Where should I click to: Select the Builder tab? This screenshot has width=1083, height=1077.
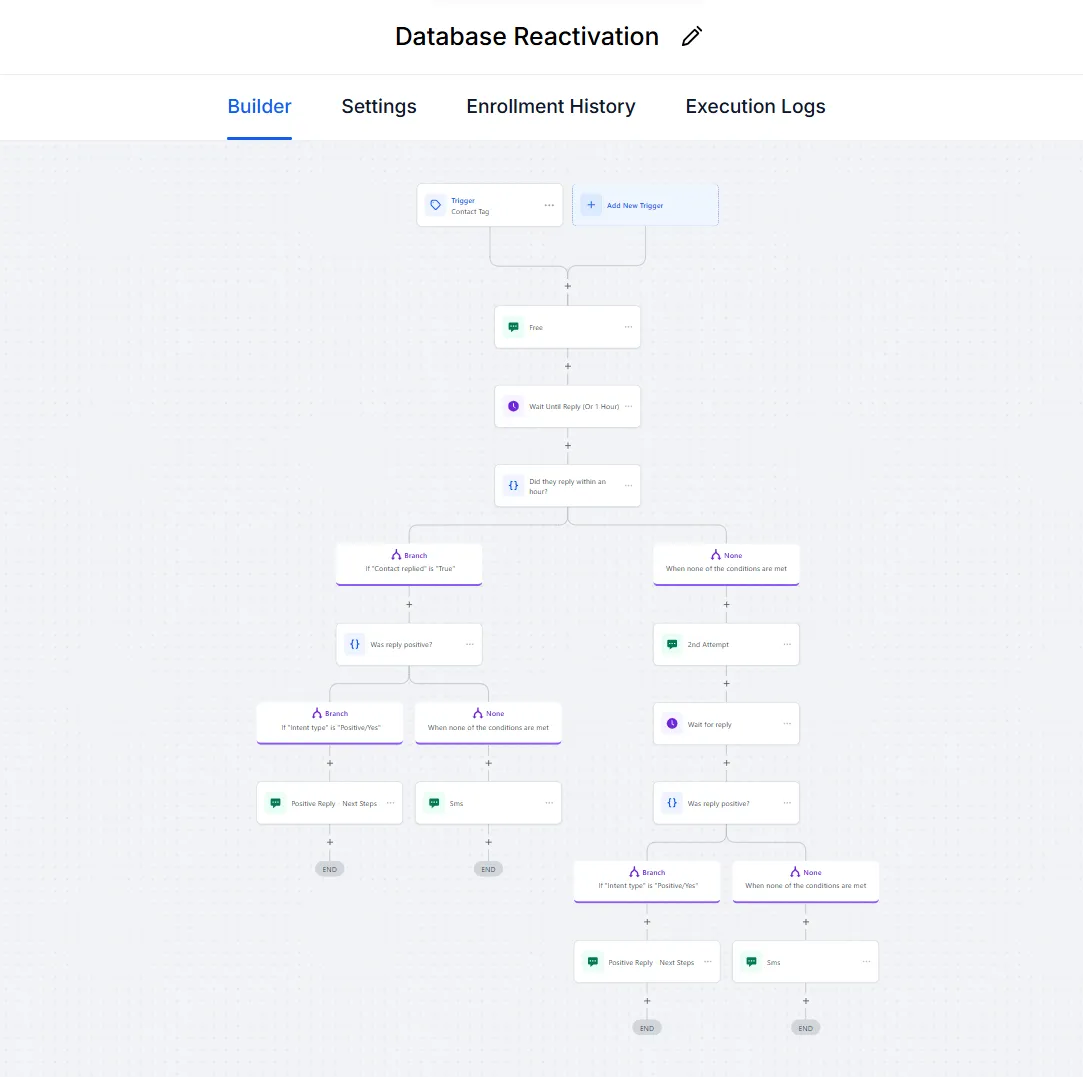coord(259,107)
